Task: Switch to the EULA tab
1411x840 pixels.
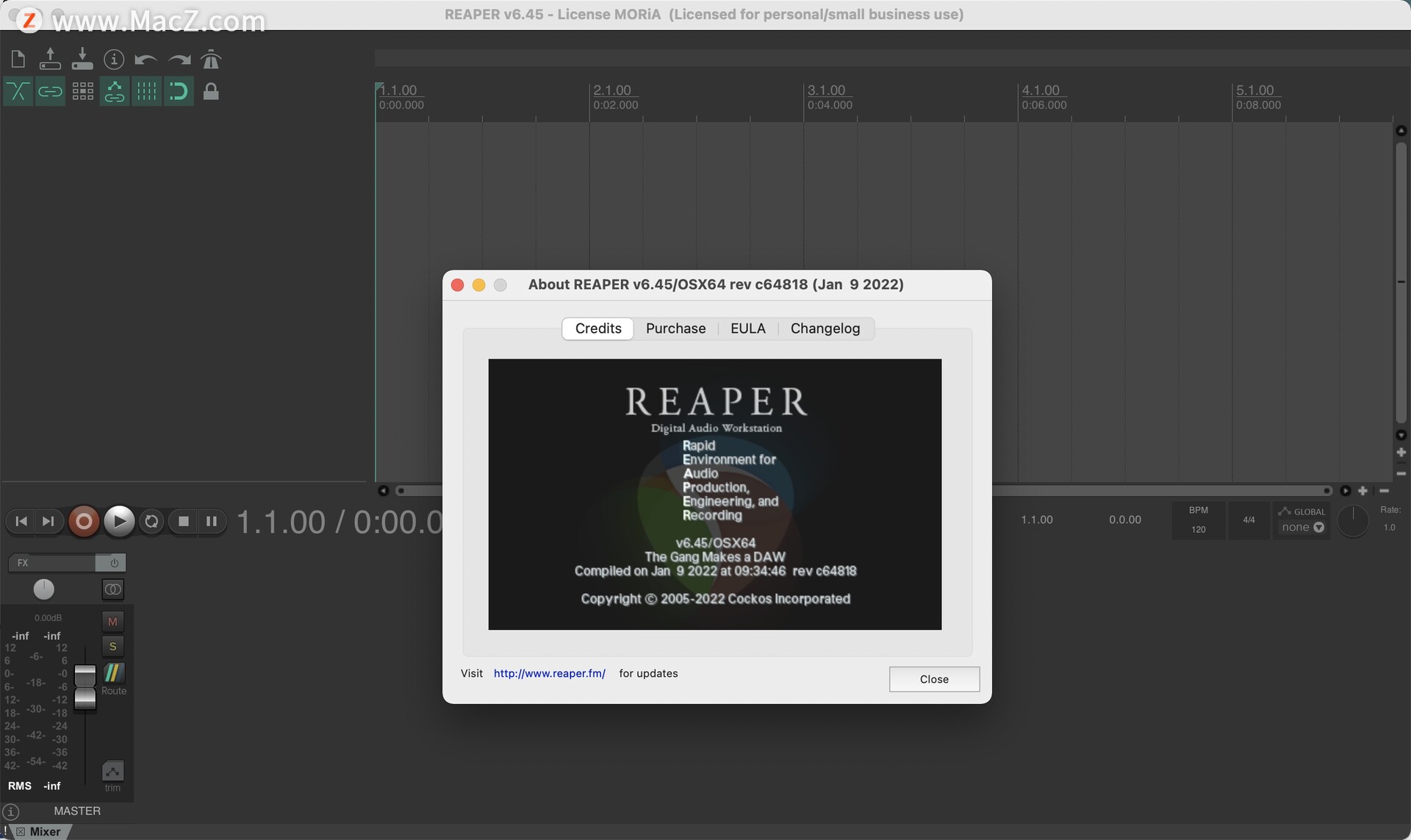Action: click(748, 329)
